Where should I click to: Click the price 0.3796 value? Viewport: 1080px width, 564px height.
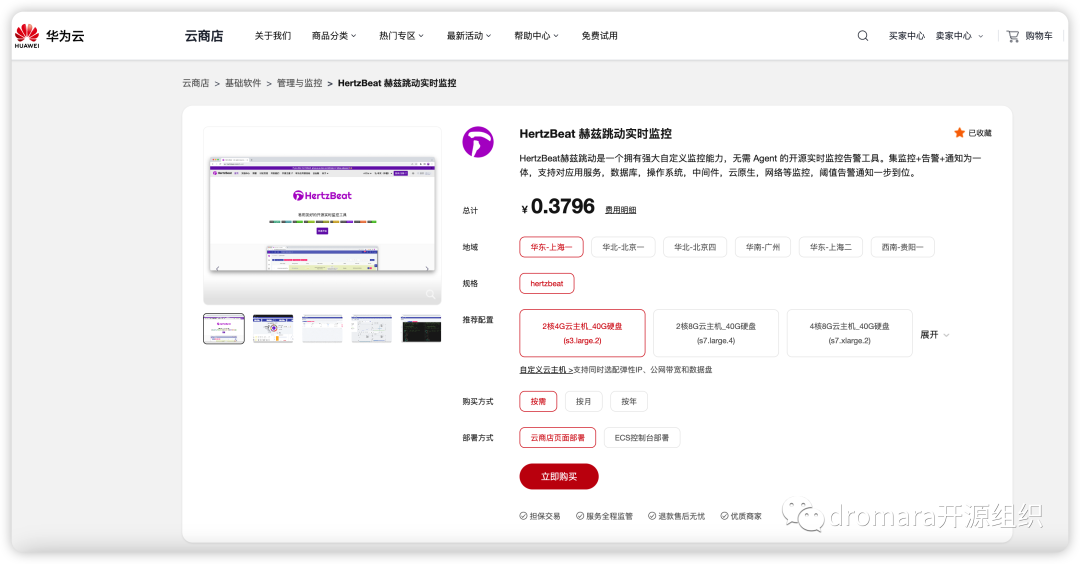click(562, 207)
